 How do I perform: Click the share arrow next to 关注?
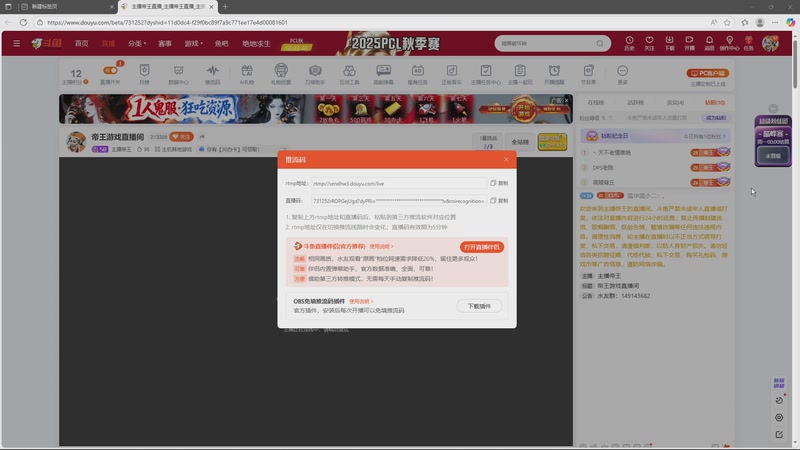click(202, 137)
